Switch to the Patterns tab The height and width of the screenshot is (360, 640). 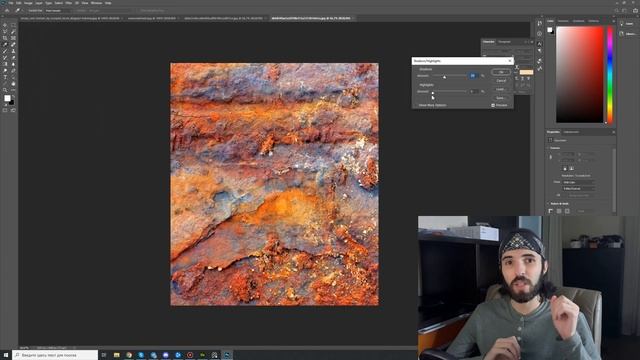(x=593, y=21)
